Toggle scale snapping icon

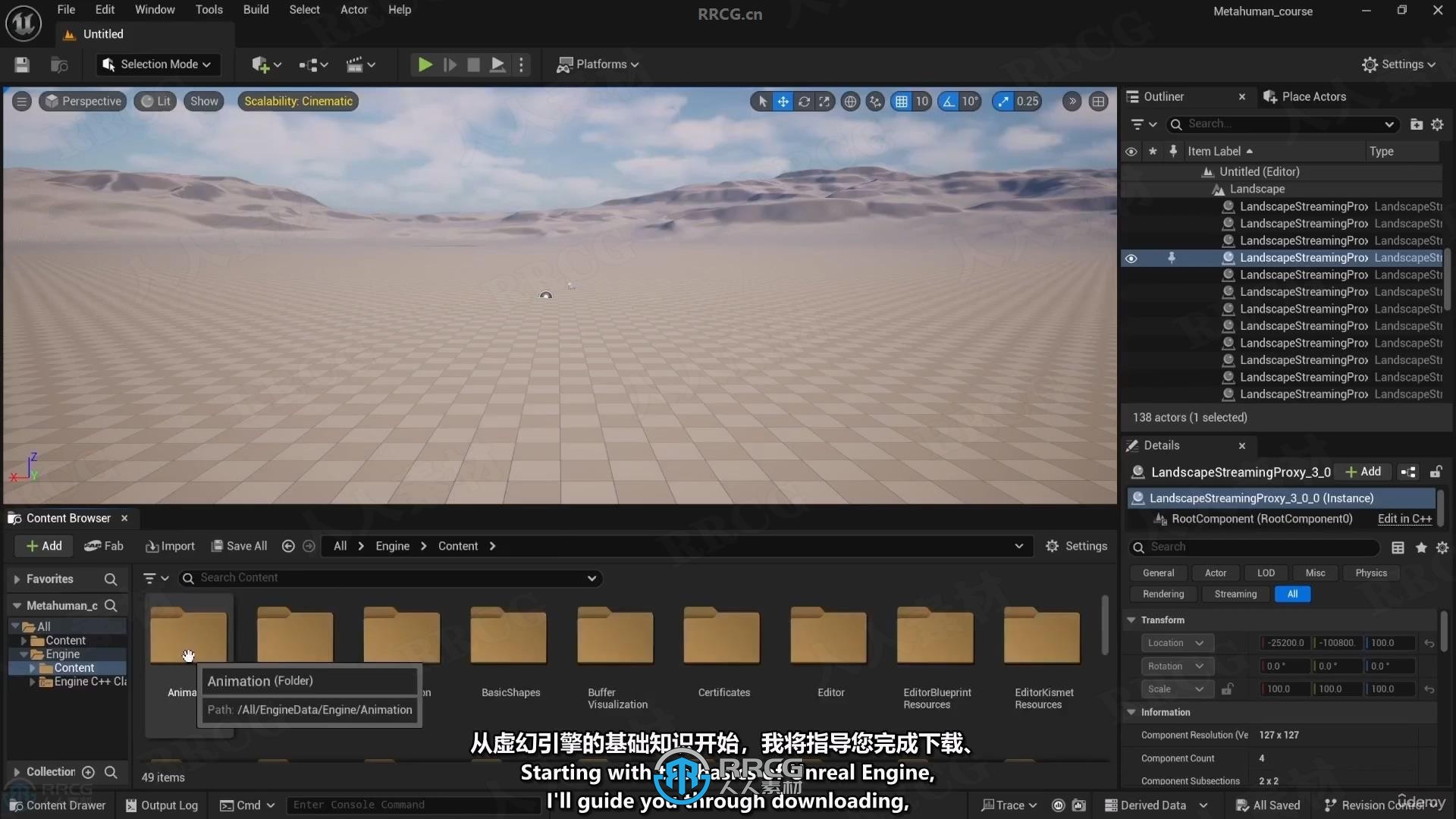pyautogui.click(x=1003, y=101)
